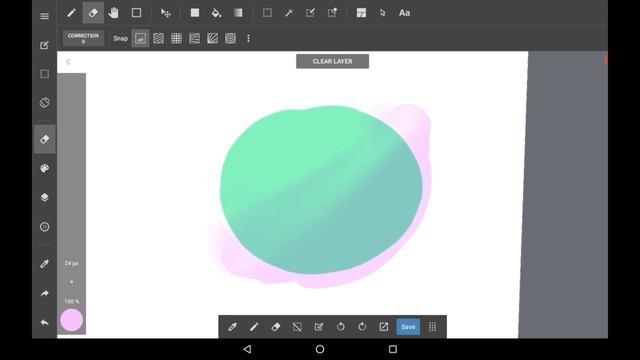Open the select menu in left sidebar
The height and width of the screenshot is (360, 640).
click(x=44, y=74)
